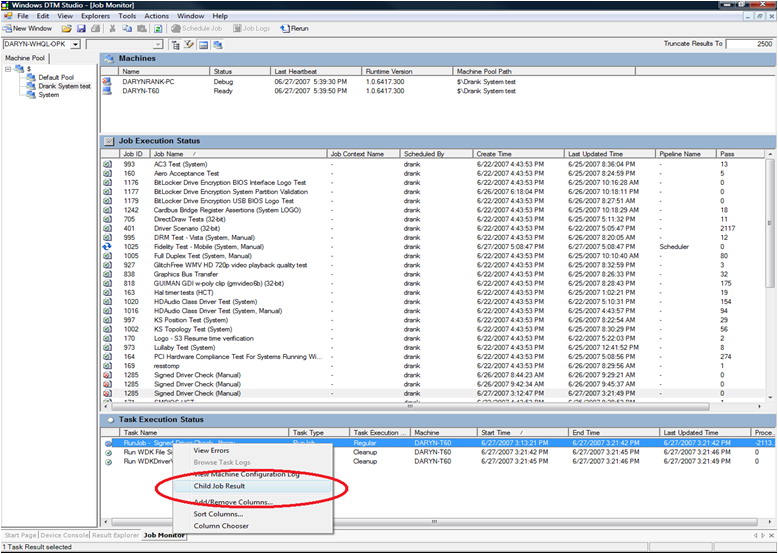Open the DARYN-WHQL-OPK controller dropdown
Screen dimensions: 778x554
pos(75,45)
